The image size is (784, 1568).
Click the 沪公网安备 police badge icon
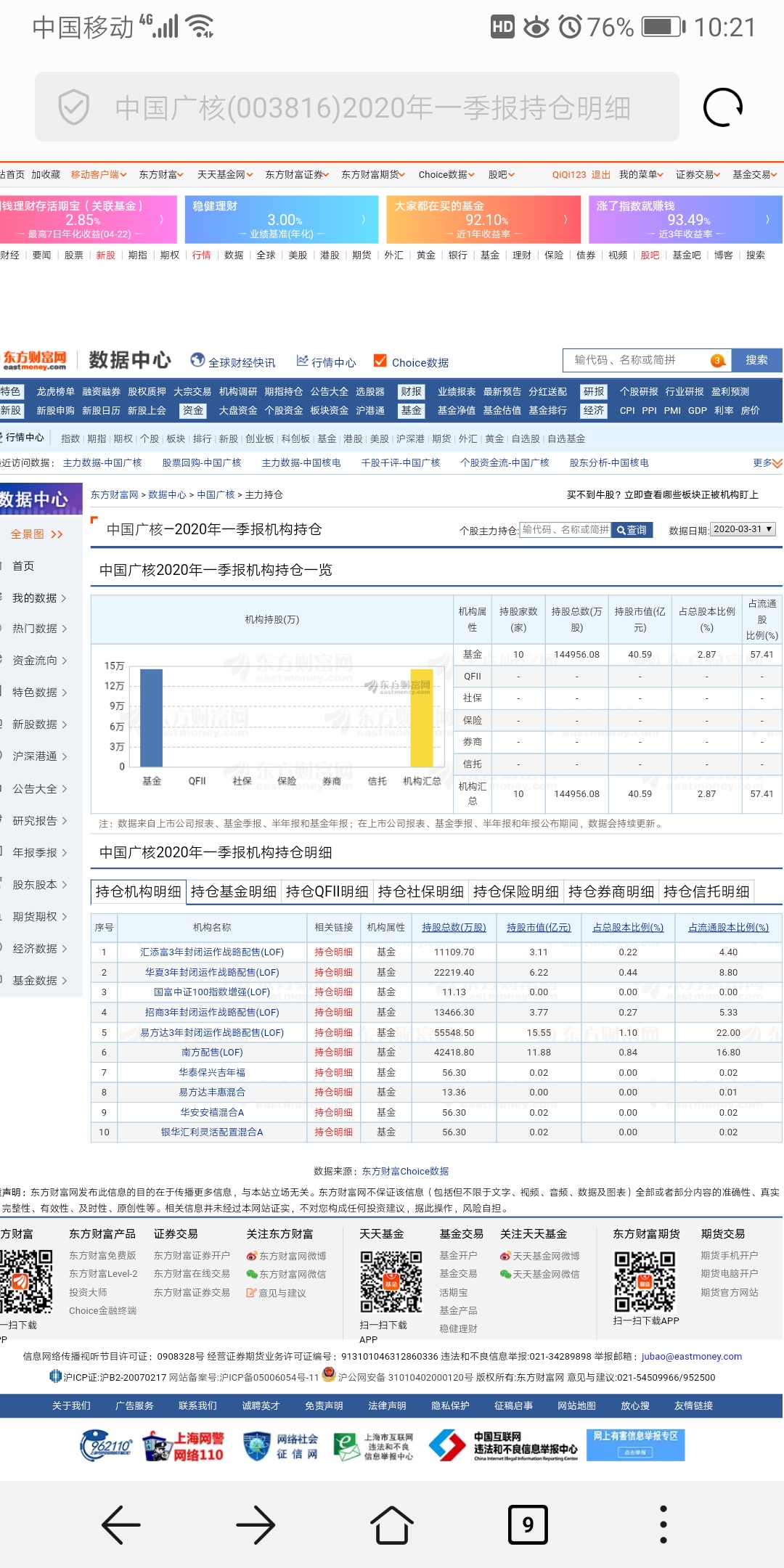point(329,1373)
